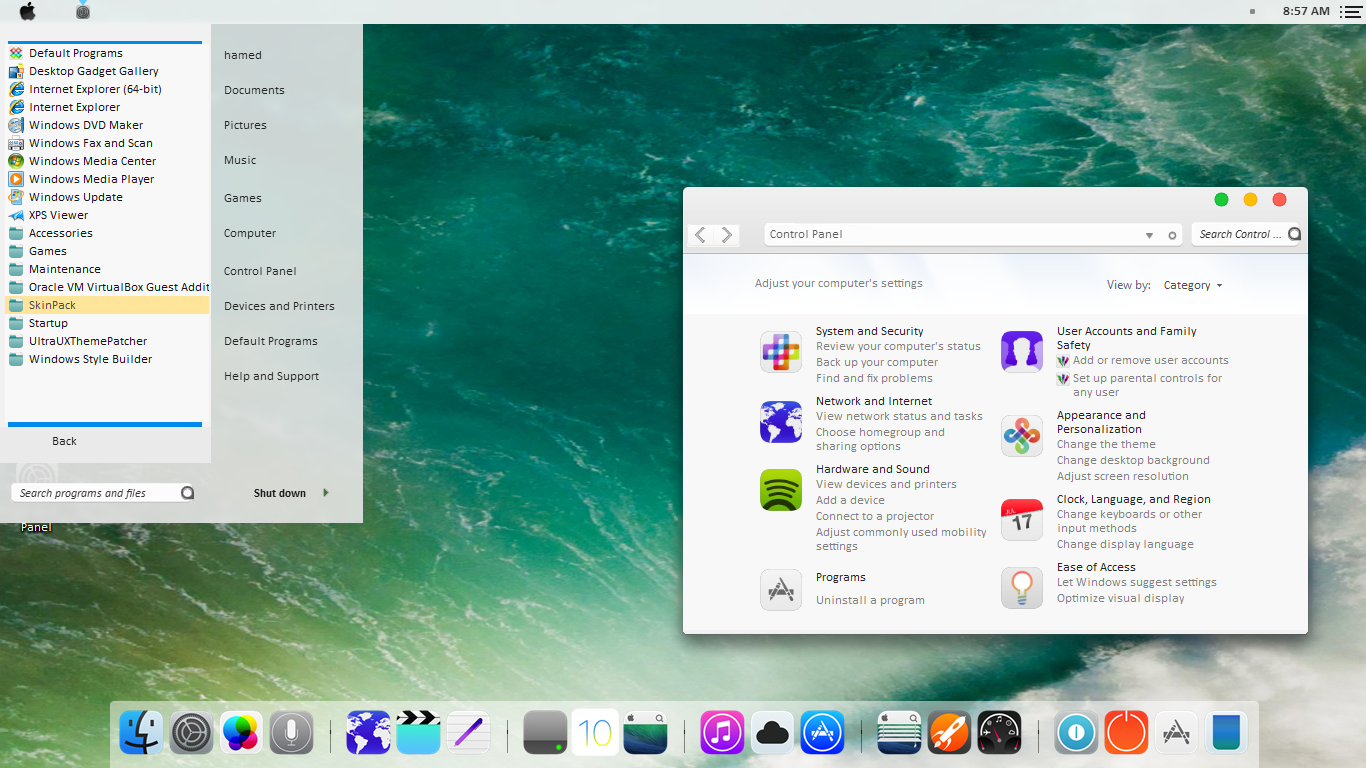Screen dimensions: 1366x768
Task: Open Finder from the dock
Action: click(141, 733)
